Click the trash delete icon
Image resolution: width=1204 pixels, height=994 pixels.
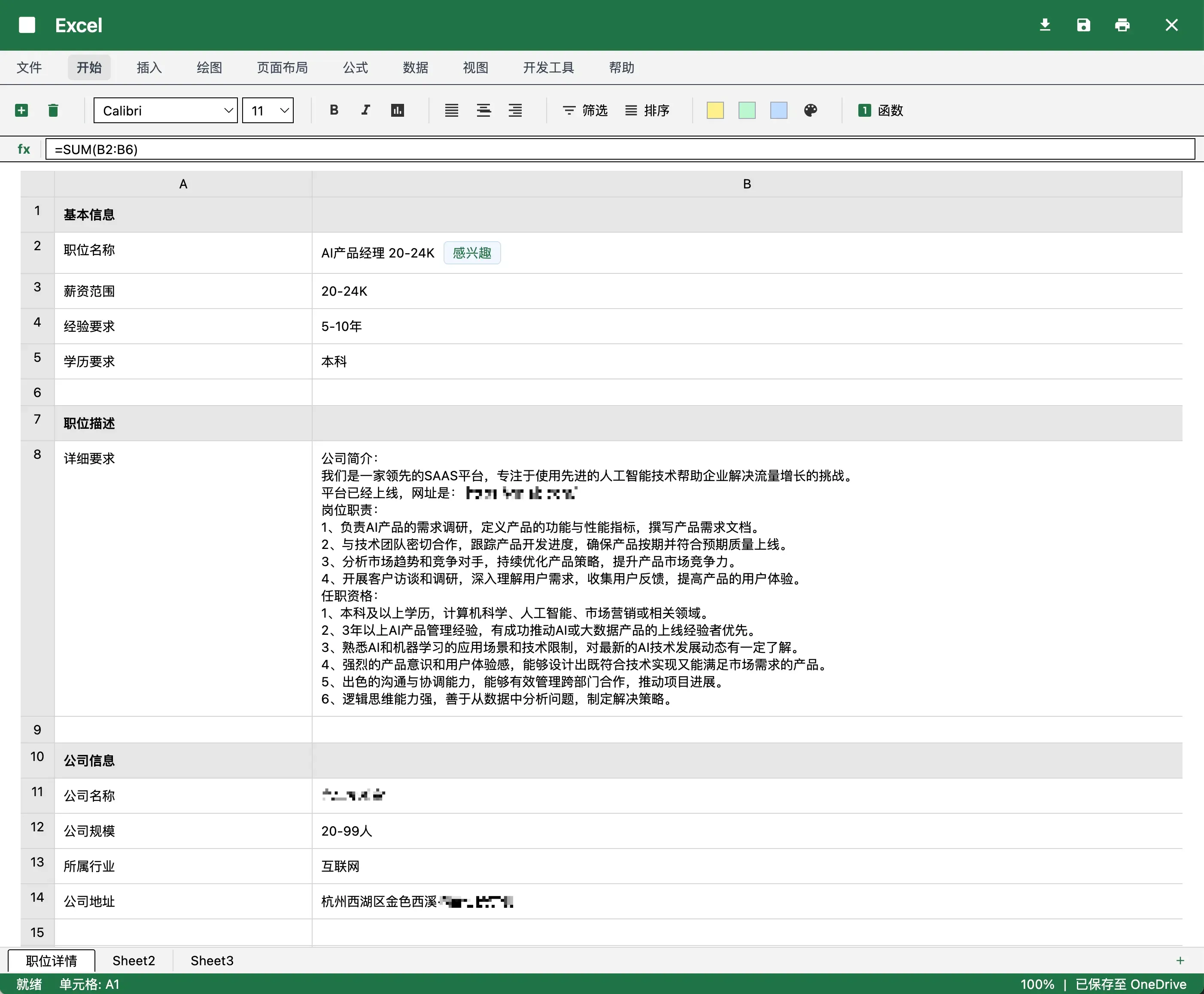pyautogui.click(x=53, y=110)
